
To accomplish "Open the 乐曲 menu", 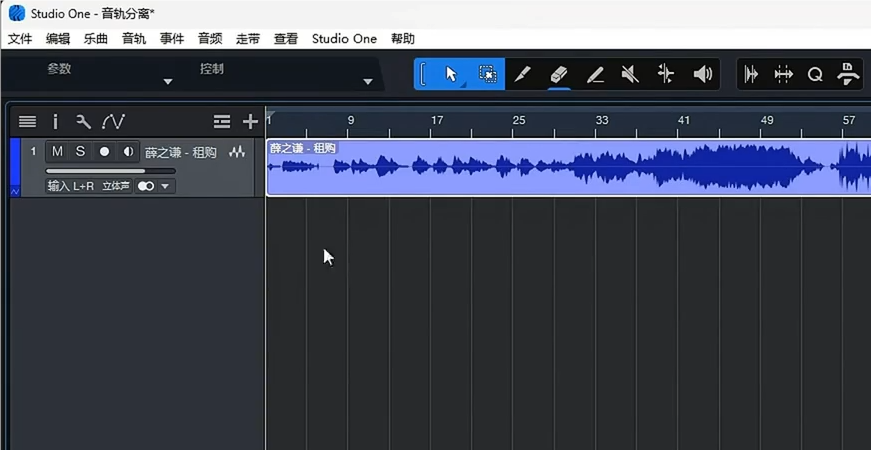I will click(x=96, y=39).
